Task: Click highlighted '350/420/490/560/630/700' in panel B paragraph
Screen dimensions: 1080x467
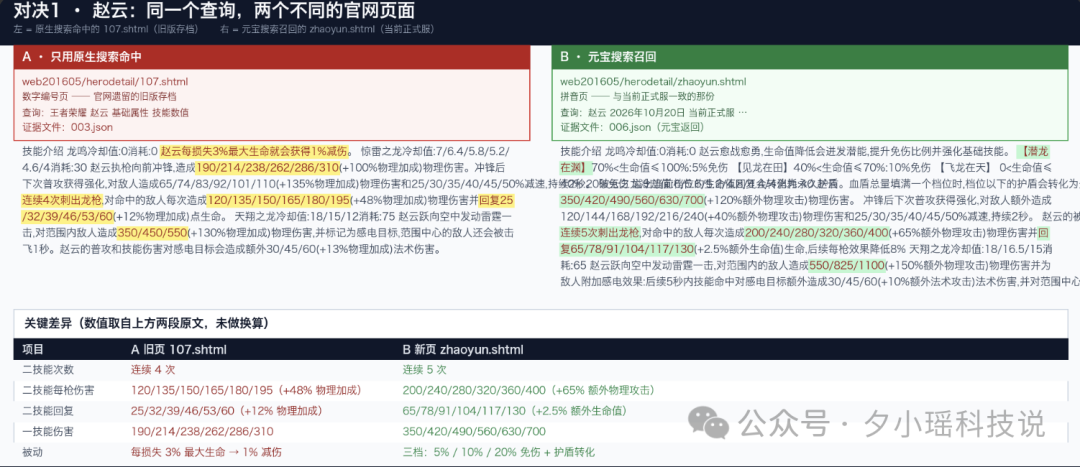Action: tap(632, 200)
